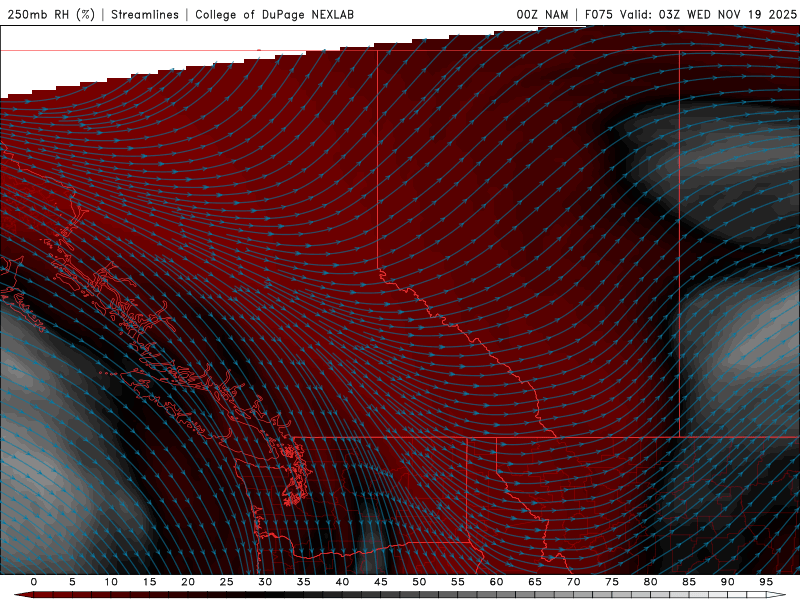The width and height of the screenshot is (800, 600).
Task: Click "College of DuPage NEXLAB" text
Action: 274,14
